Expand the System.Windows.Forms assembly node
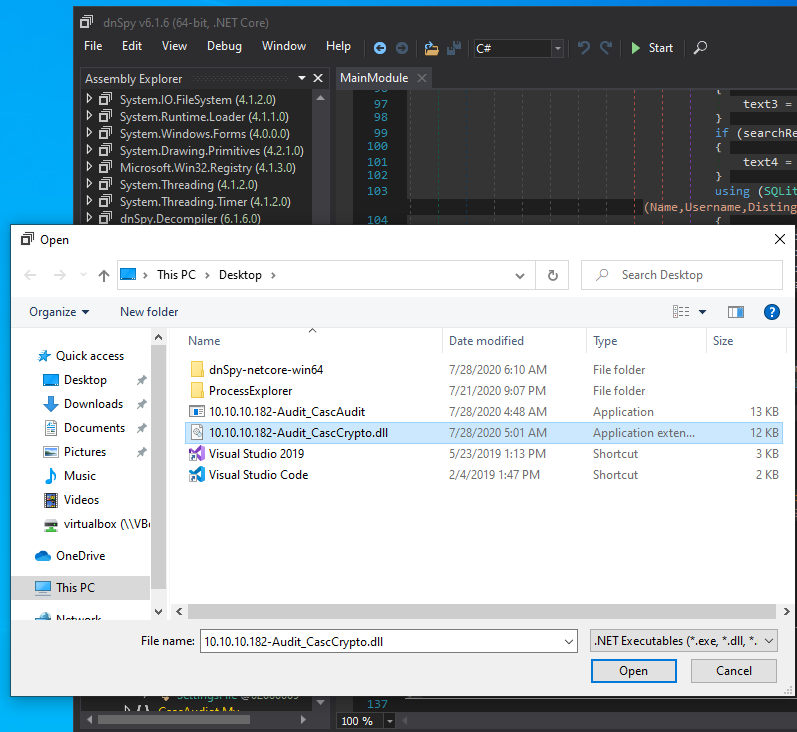Image resolution: width=797 pixels, height=732 pixels. pos(89,133)
